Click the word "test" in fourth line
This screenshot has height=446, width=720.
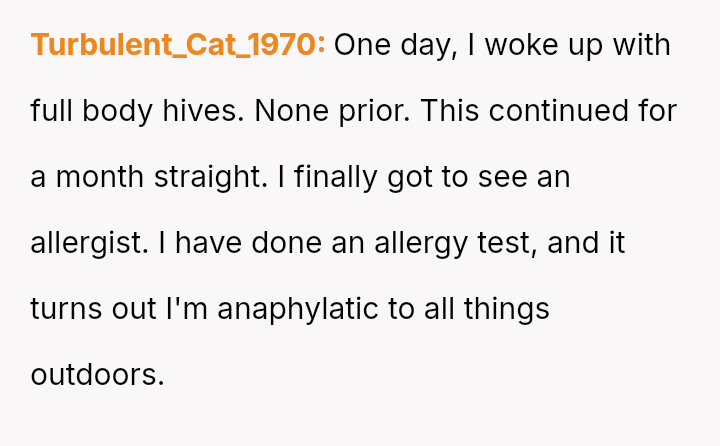click(x=503, y=243)
